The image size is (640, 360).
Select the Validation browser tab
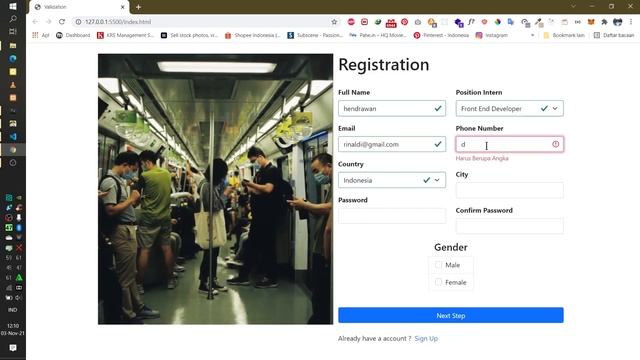pos(80,7)
